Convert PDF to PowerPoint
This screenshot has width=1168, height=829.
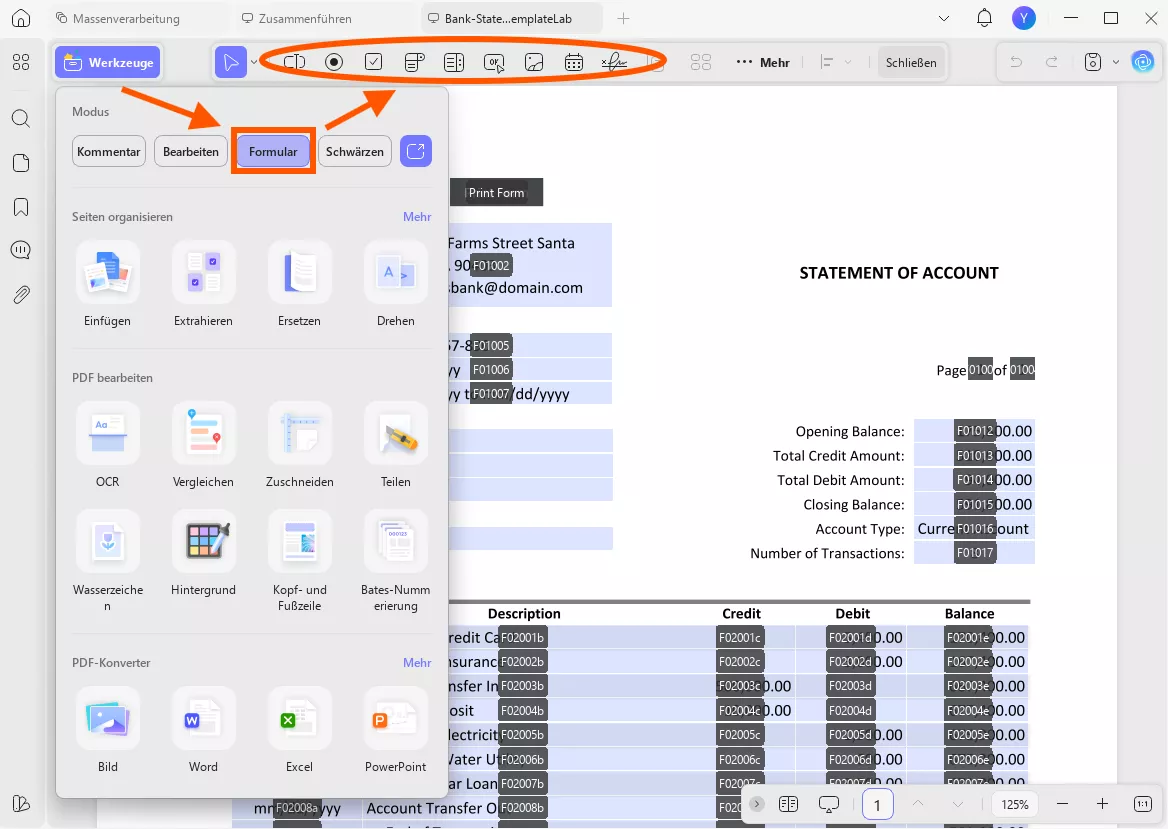(x=396, y=731)
